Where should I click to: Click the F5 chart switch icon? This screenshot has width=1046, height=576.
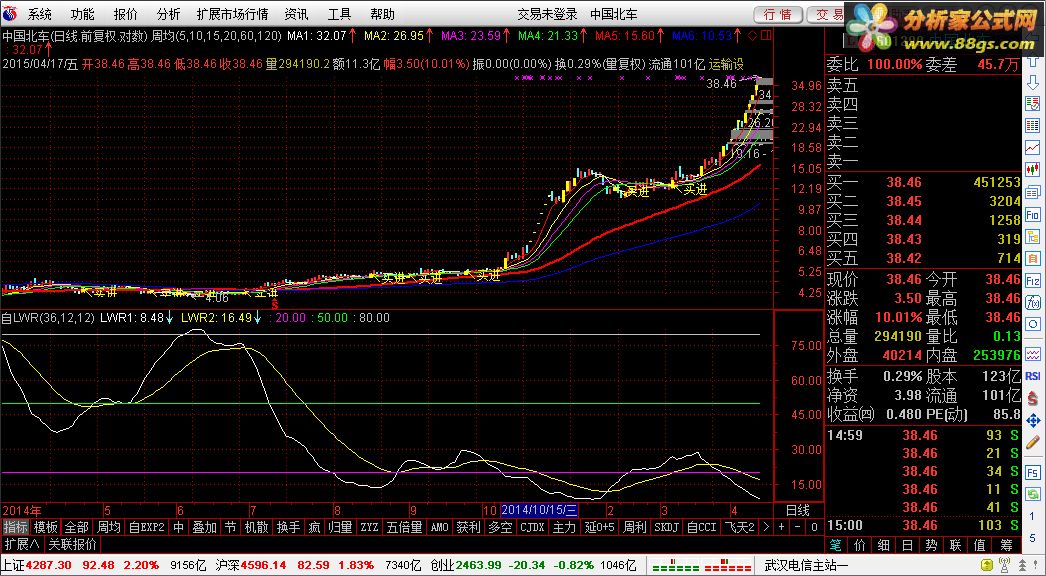coord(1033,472)
